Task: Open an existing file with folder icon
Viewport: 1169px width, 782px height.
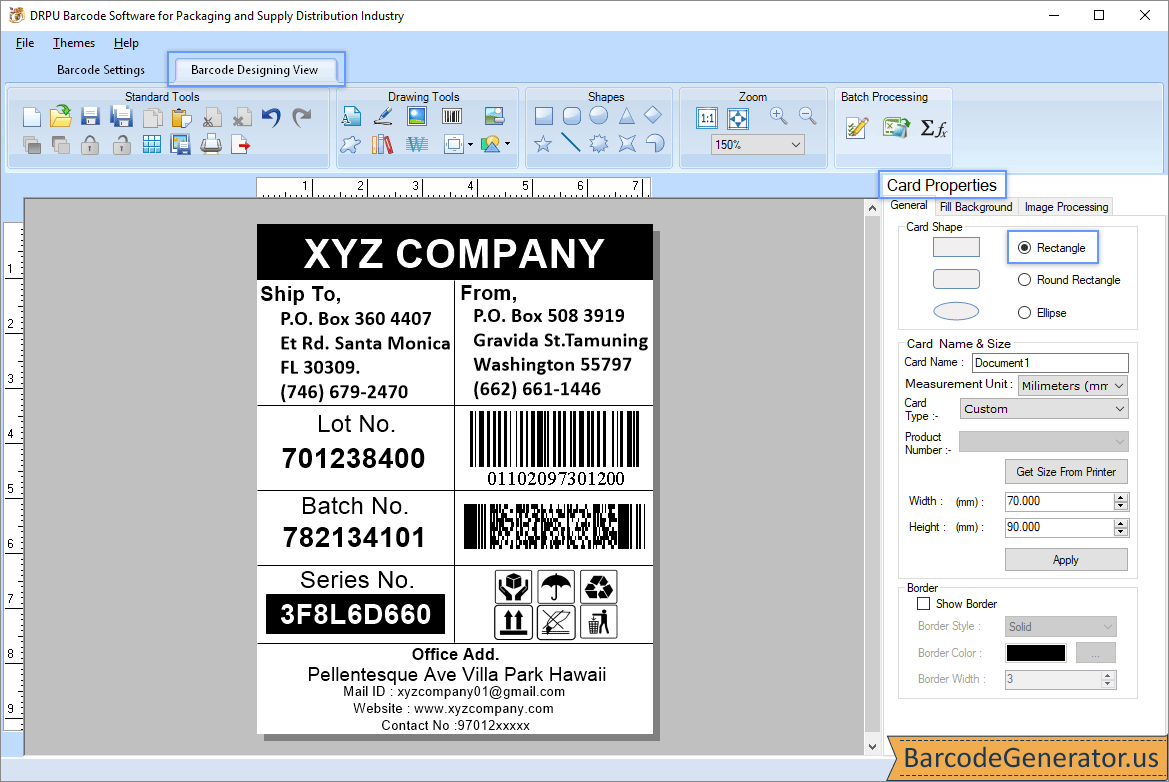Action: [60, 117]
